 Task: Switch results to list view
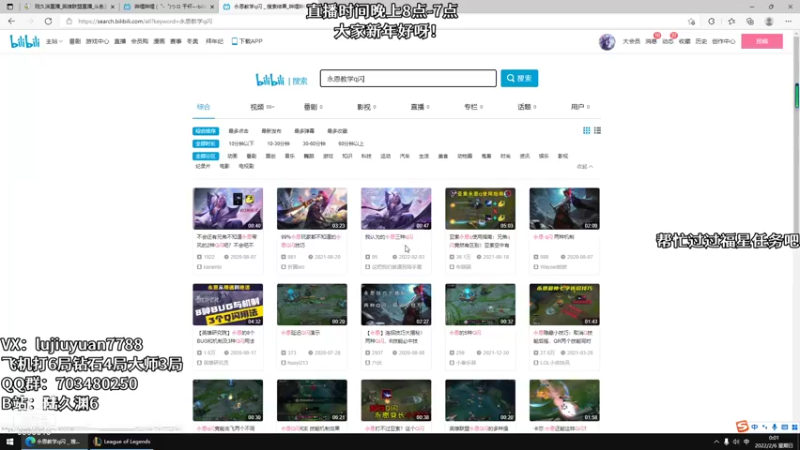point(597,131)
